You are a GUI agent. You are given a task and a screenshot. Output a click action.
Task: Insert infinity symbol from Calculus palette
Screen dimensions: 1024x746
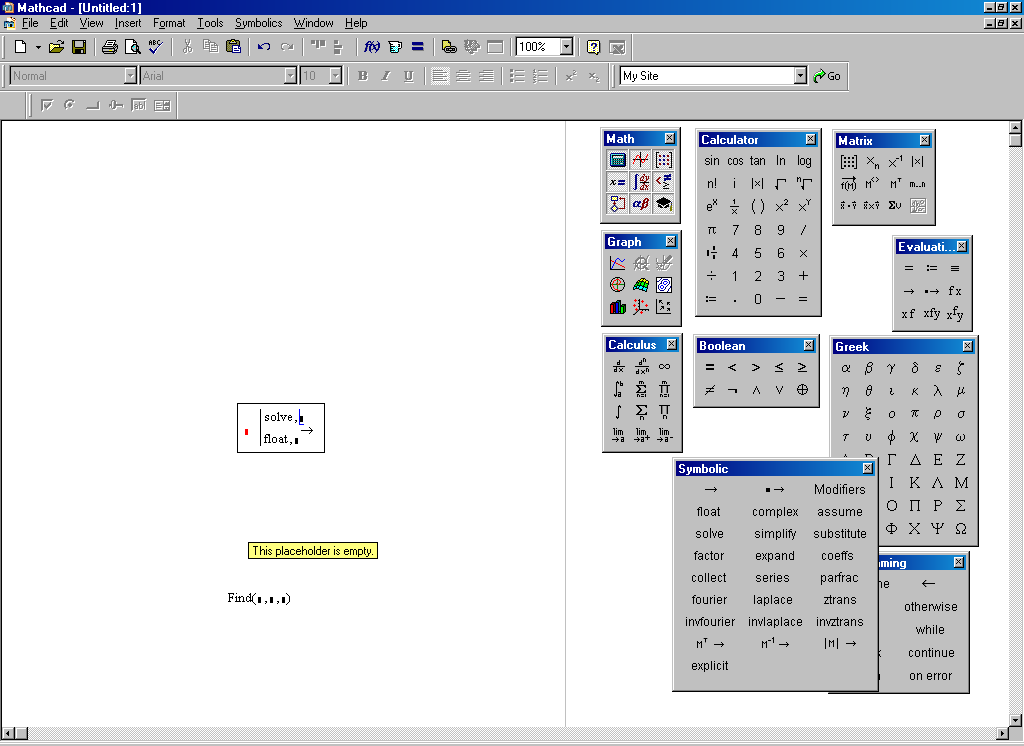(664, 366)
